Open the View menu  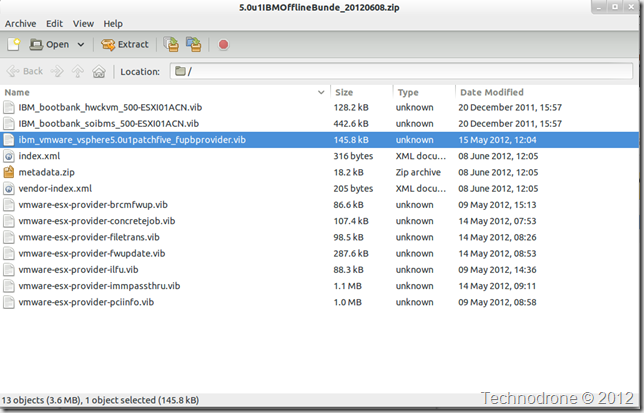click(x=83, y=24)
